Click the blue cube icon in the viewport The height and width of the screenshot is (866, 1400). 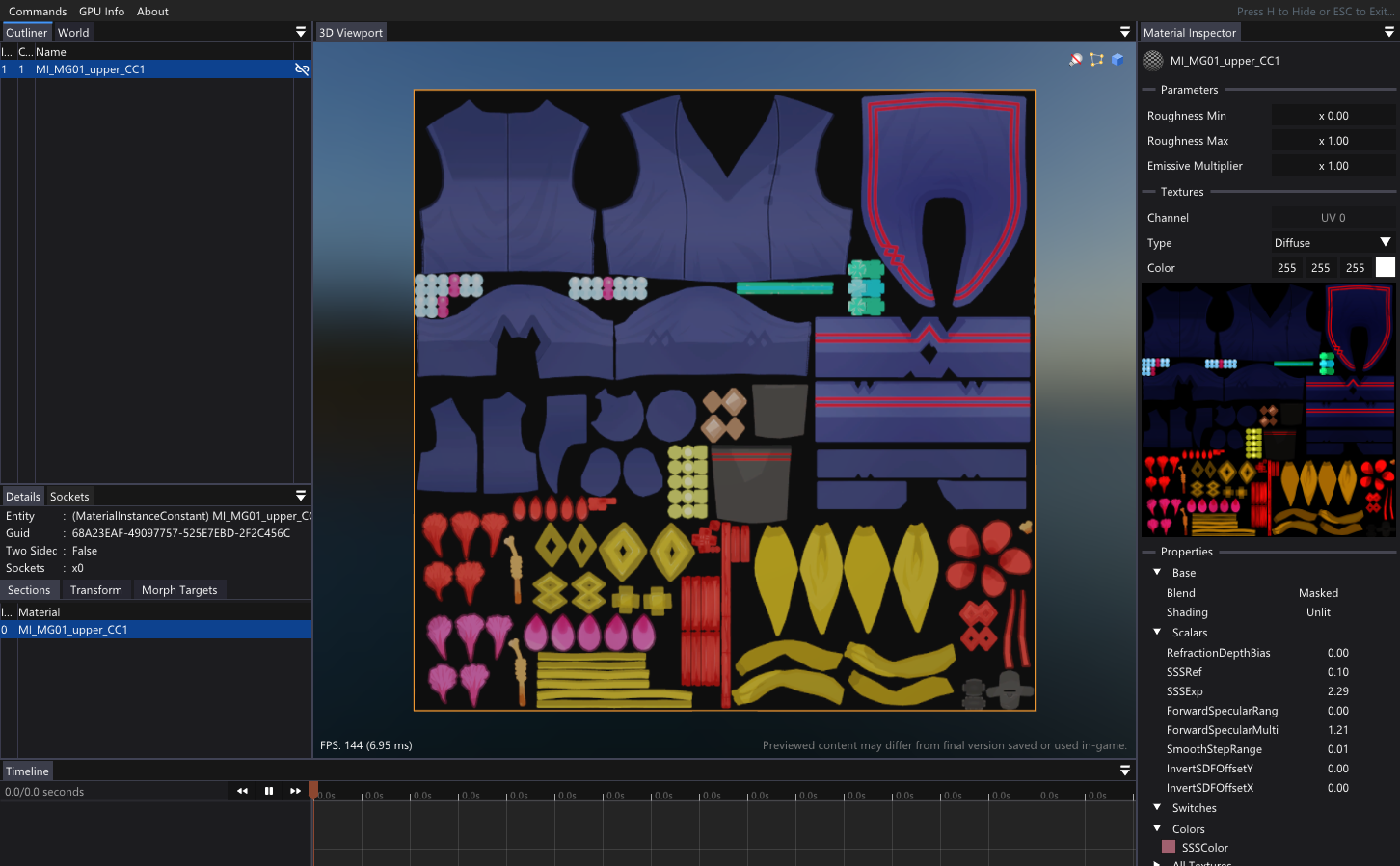point(1117,60)
